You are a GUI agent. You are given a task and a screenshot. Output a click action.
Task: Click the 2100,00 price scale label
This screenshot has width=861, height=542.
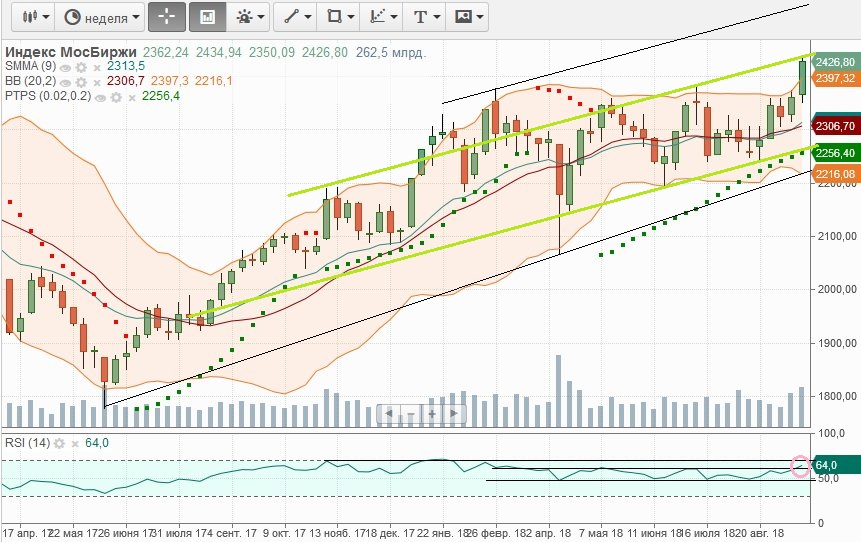(x=838, y=236)
